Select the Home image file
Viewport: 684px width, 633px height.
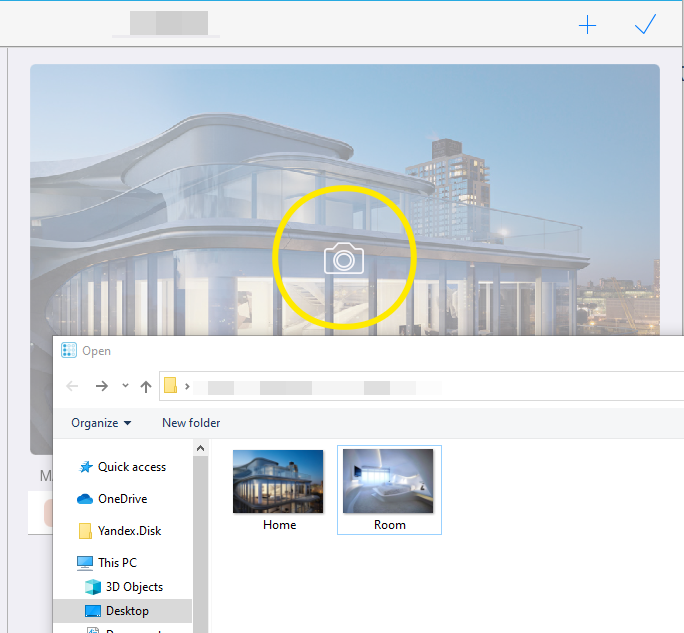pyautogui.click(x=279, y=489)
